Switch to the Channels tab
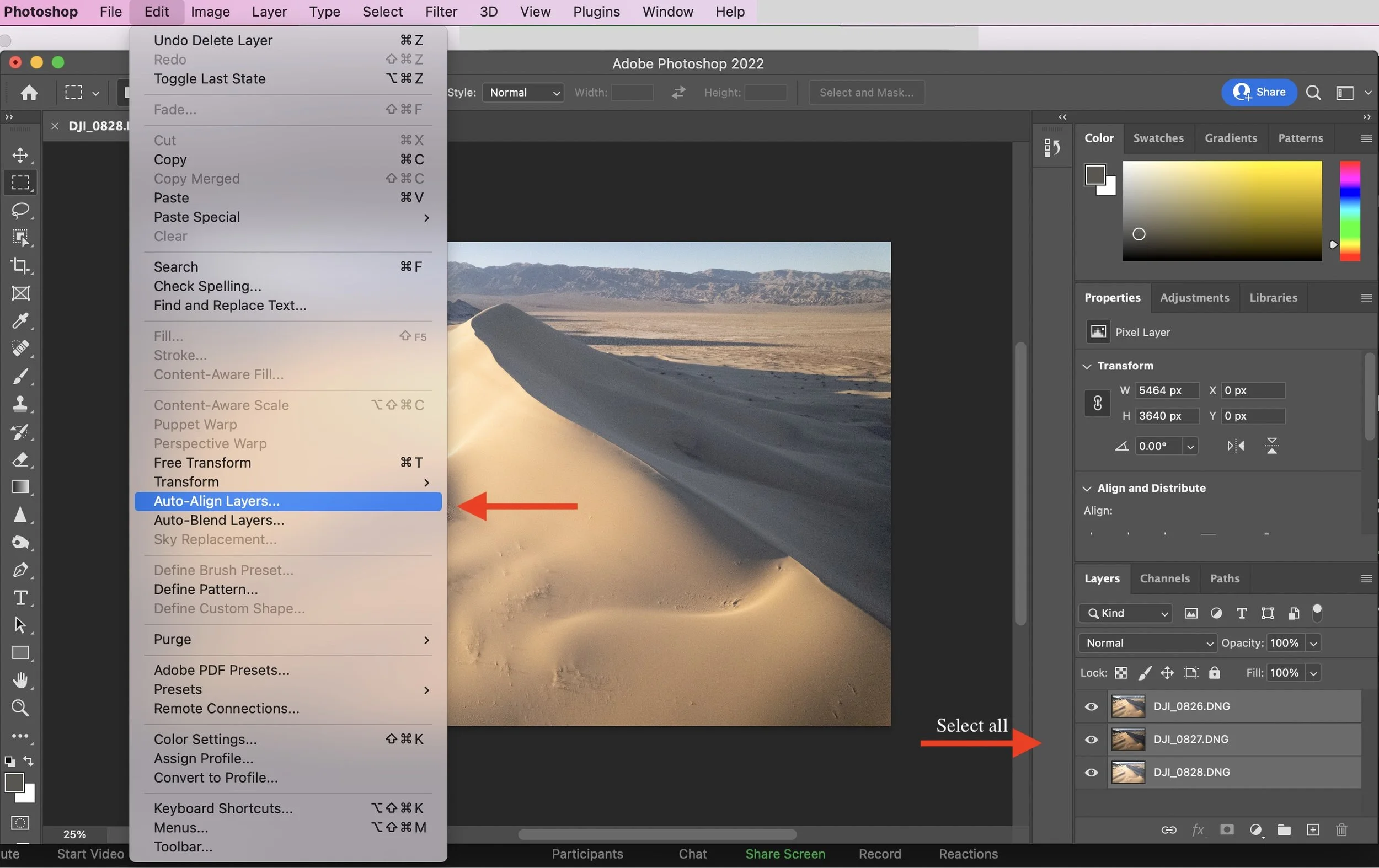Screen dimensions: 1379x868 (x=1164, y=578)
